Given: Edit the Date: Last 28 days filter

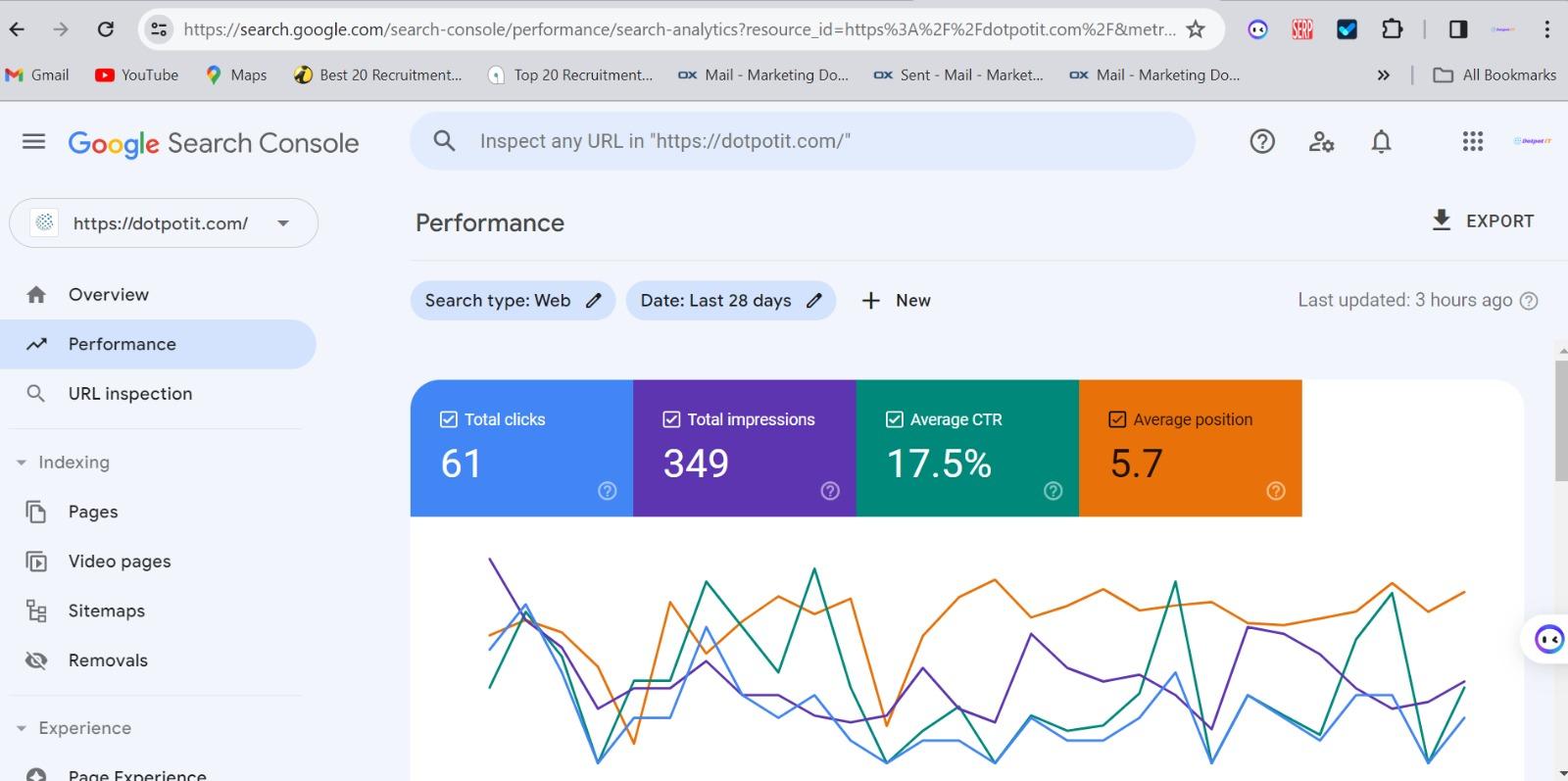Looking at the screenshot, I should pos(730,301).
